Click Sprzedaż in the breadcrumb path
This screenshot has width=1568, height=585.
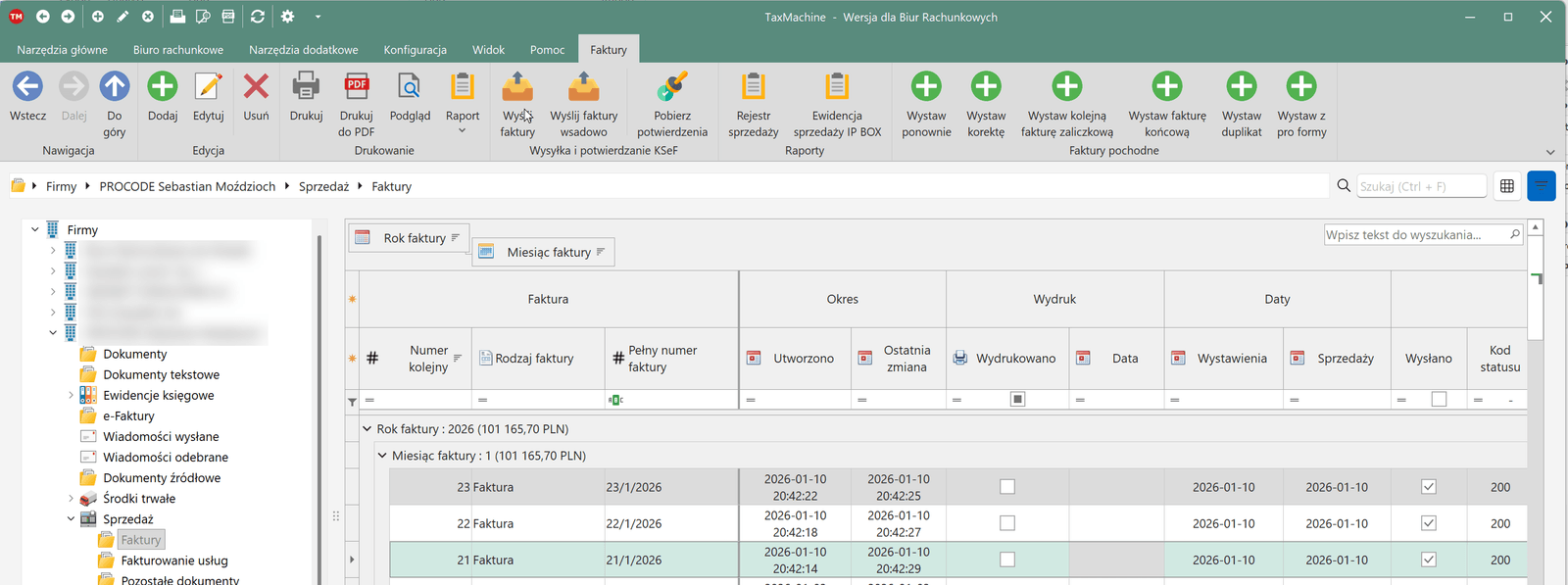323,186
